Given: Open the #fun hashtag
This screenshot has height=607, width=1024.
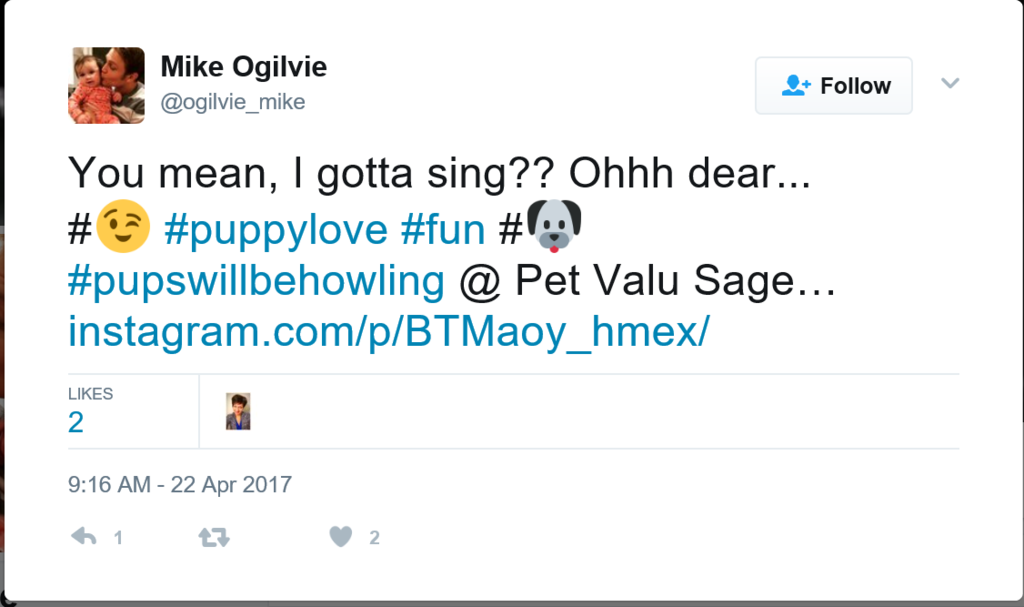Looking at the screenshot, I should [443, 230].
